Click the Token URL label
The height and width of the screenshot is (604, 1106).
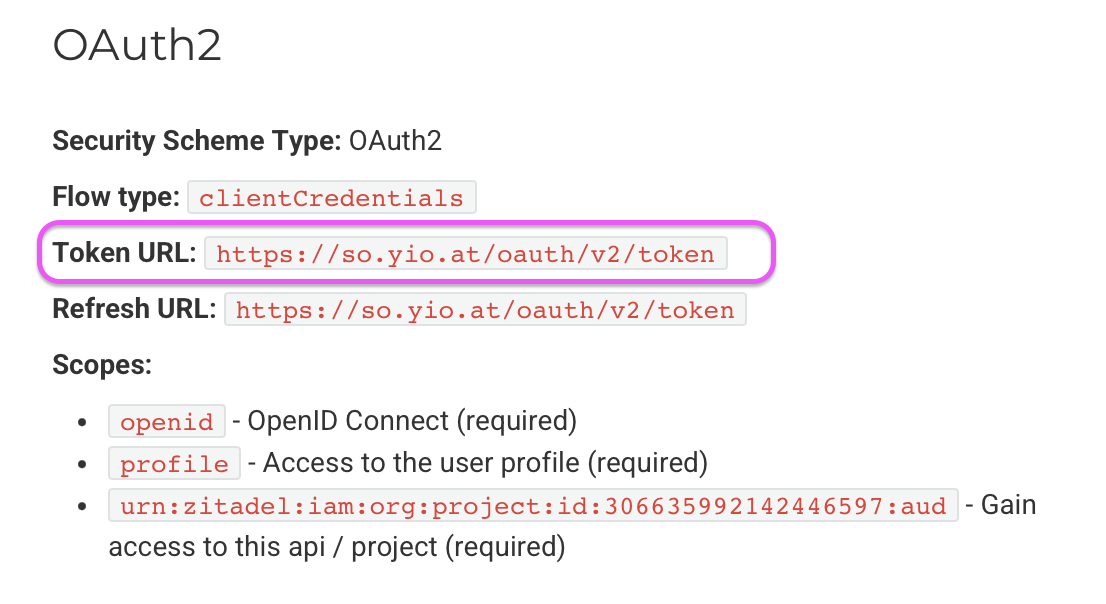tap(124, 253)
